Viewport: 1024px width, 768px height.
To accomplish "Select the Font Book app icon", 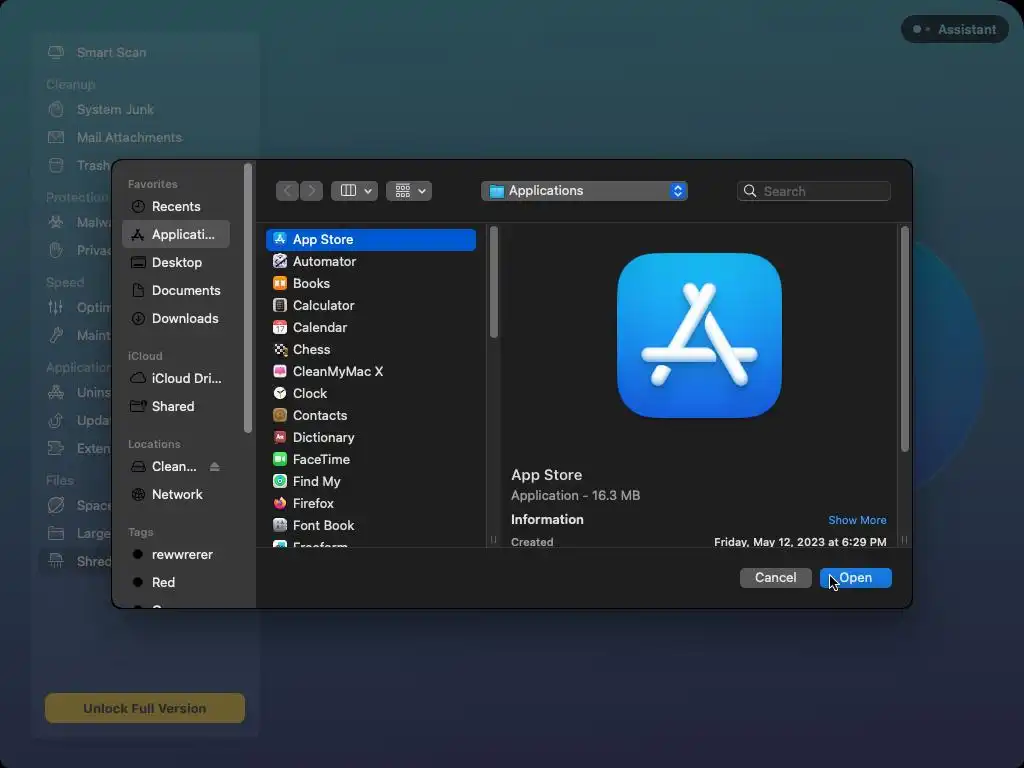I will pos(280,525).
